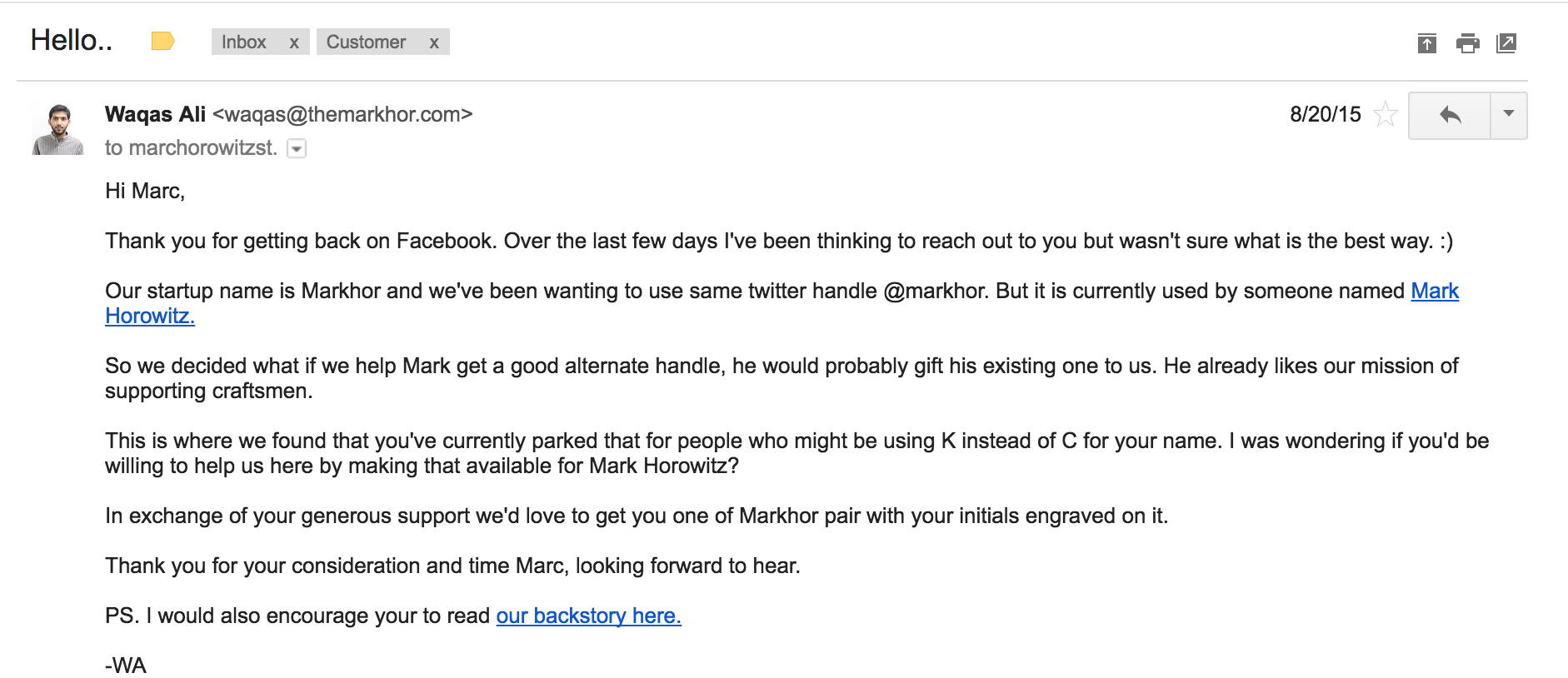Viewport: 1568px width, 678px height.
Task: Click the waqas@themarkhor.com address
Action: [342, 114]
